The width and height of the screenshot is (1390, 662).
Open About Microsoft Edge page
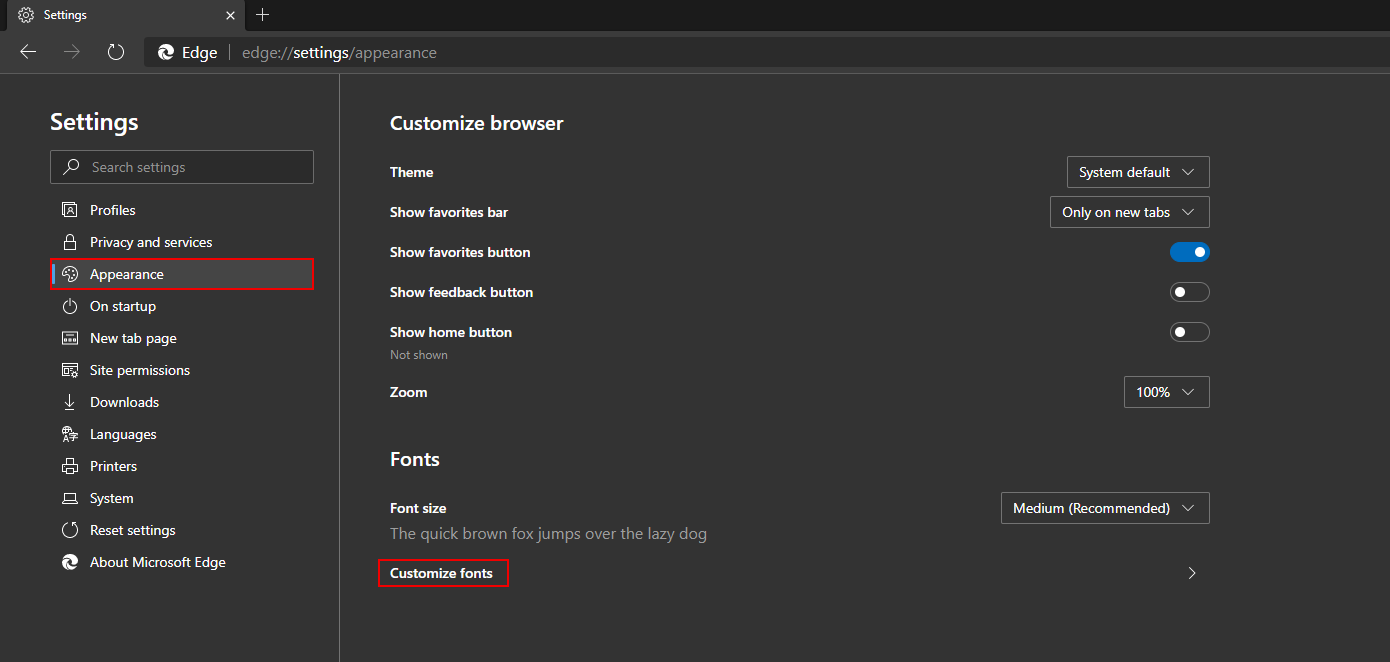tap(182, 562)
